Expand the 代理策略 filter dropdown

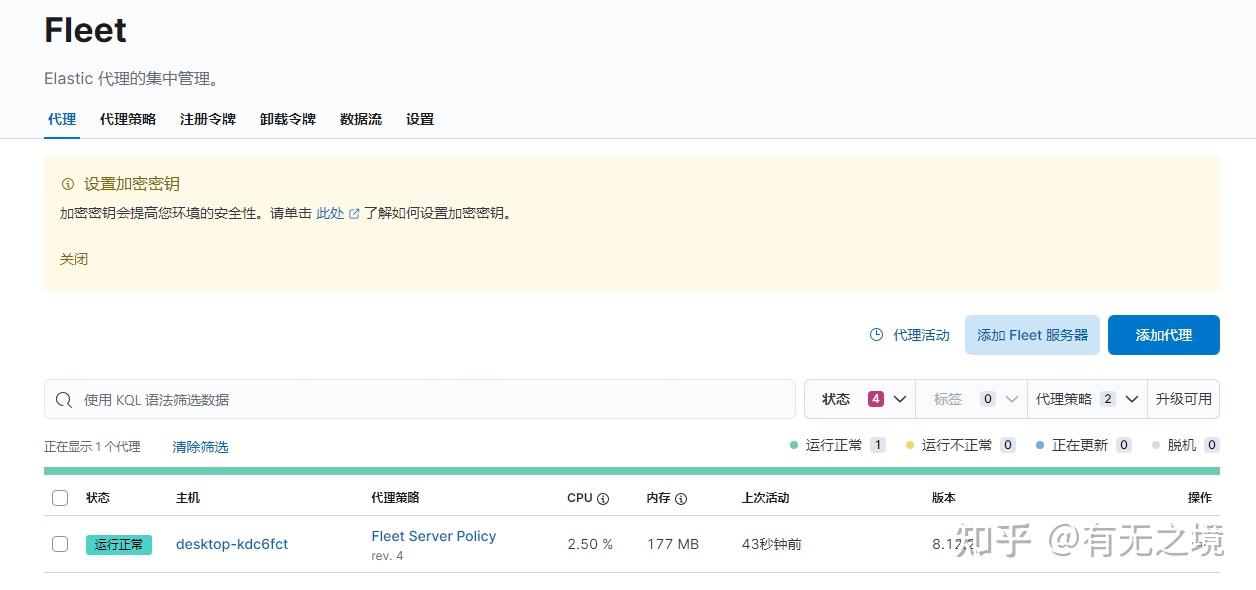point(1091,398)
